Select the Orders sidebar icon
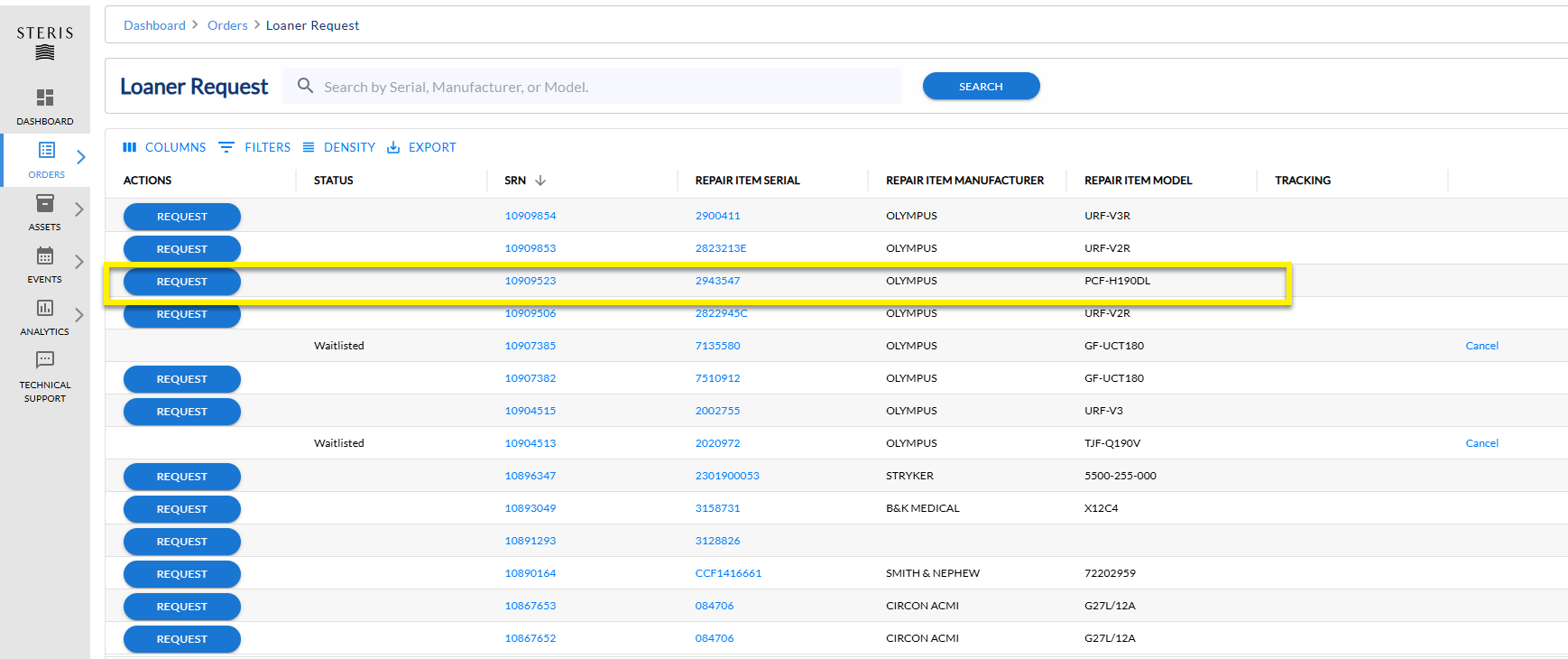The width and height of the screenshot is (1568, 659). (x=46, y=150)
